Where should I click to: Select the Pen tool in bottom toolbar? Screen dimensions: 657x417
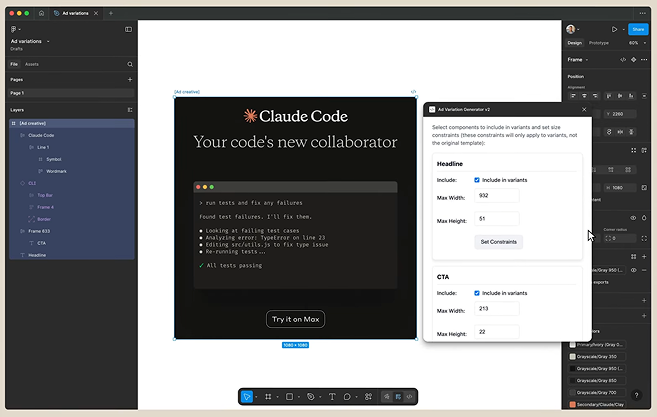click(x=310, y=396)
